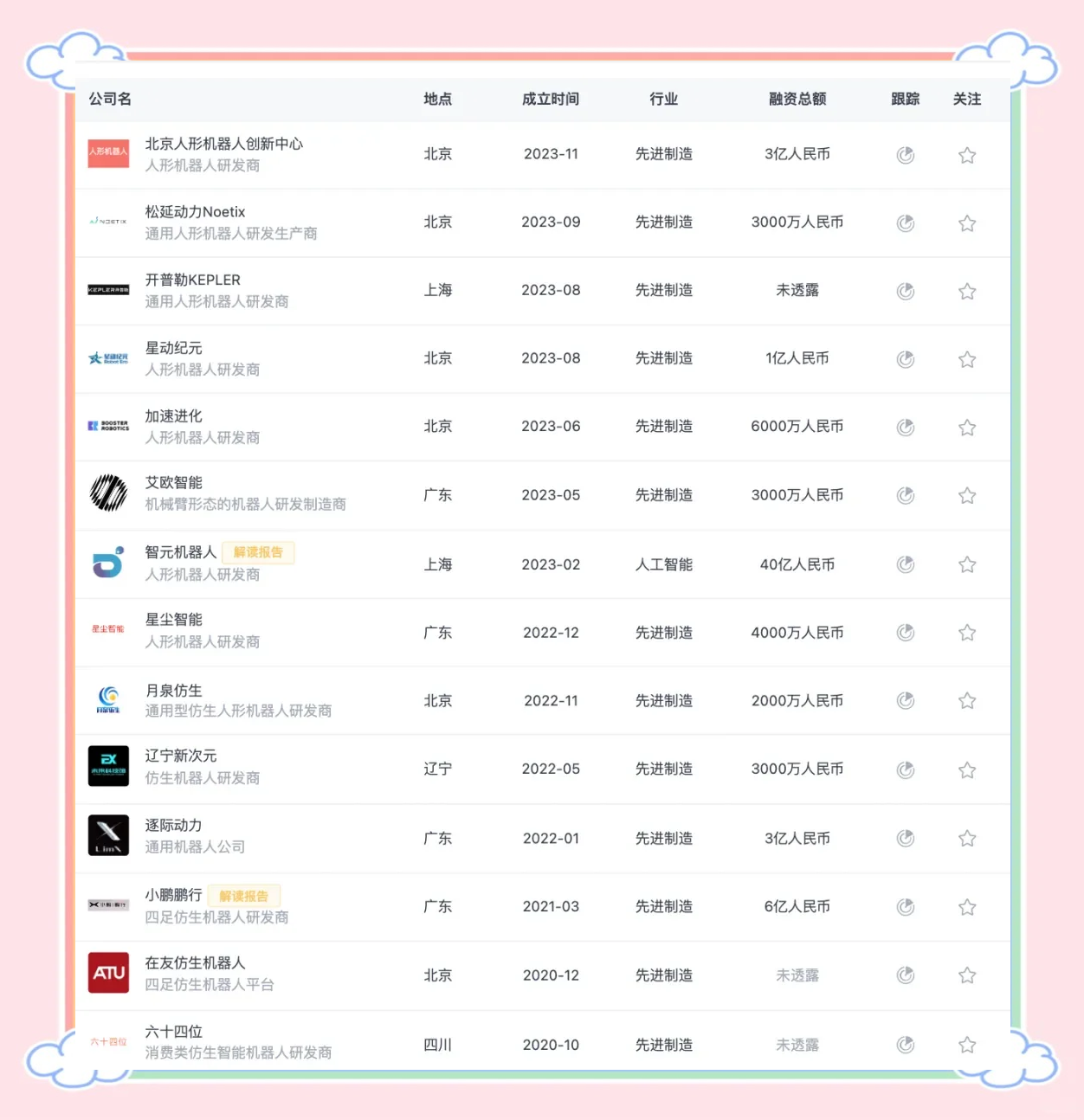Open the 辽宁新次元 company link

(181, 756)
